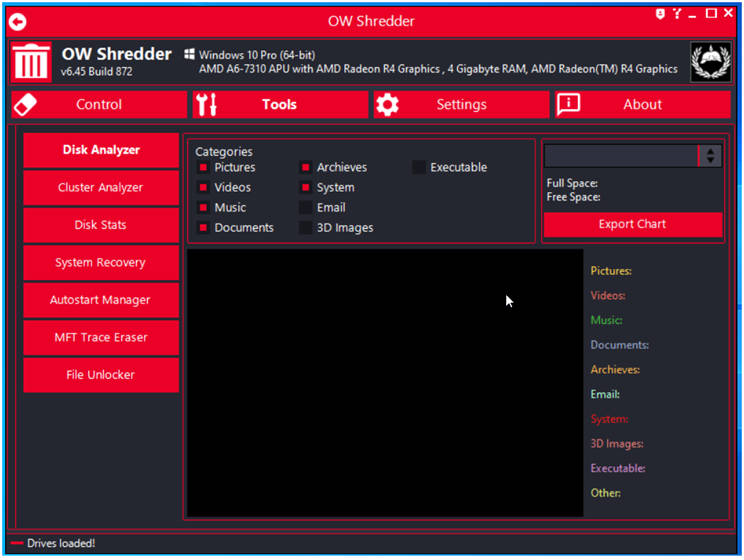Uncheck the Archieves category
Viewport: 744px width, 560px height.
pyautogui.click(x=306, y=167)
